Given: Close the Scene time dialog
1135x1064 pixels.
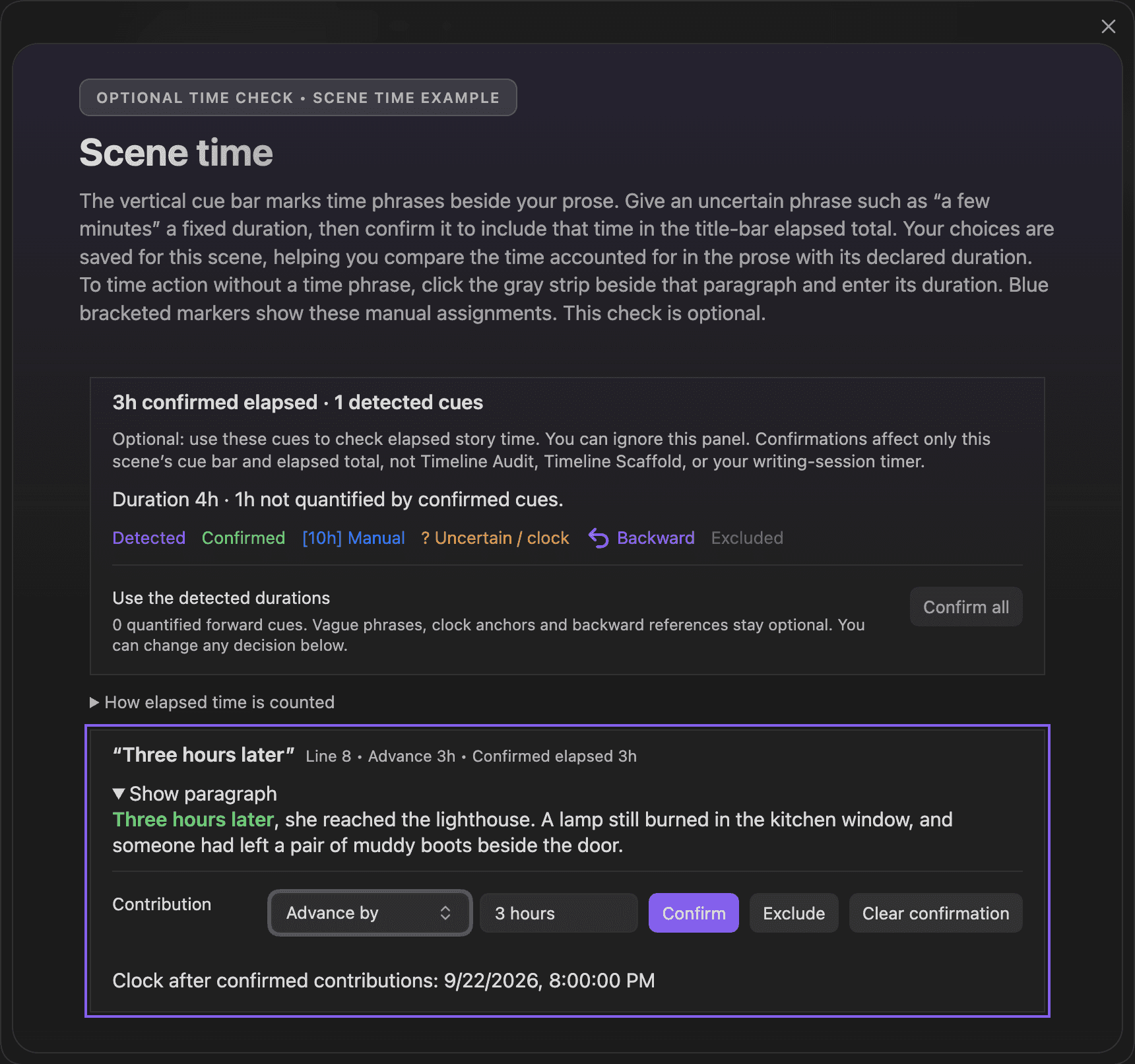Looking at the screenshot, I should (x=1108, y=26).
